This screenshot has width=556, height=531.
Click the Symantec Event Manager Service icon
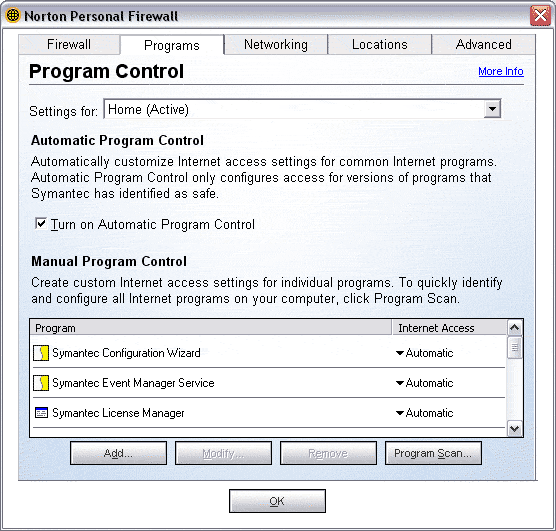(41, 383)
